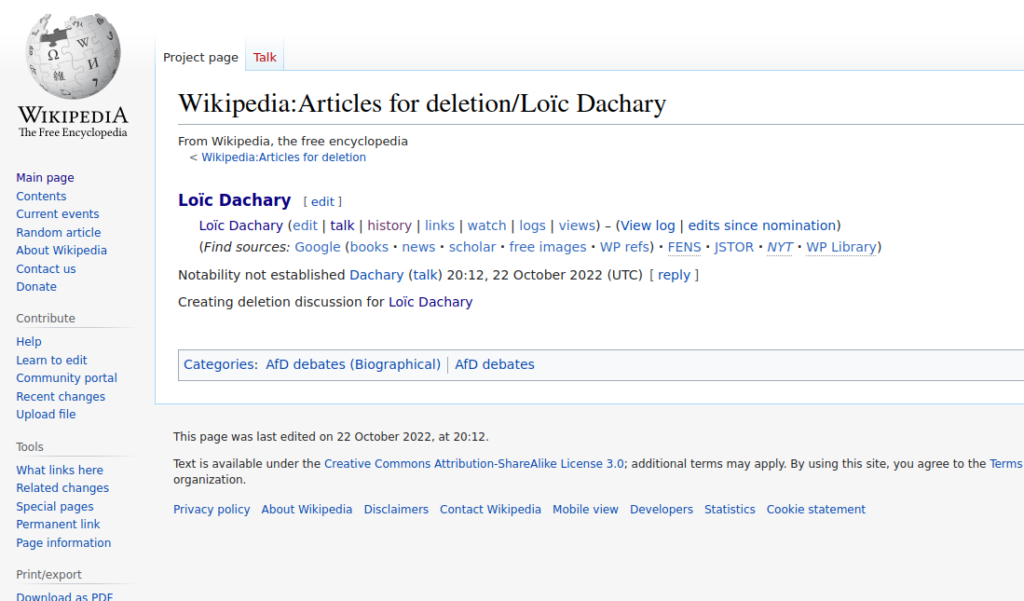This screenshot has width=1024, height=601.
Task: Open Page information link
Action: [x=63, y=543]
